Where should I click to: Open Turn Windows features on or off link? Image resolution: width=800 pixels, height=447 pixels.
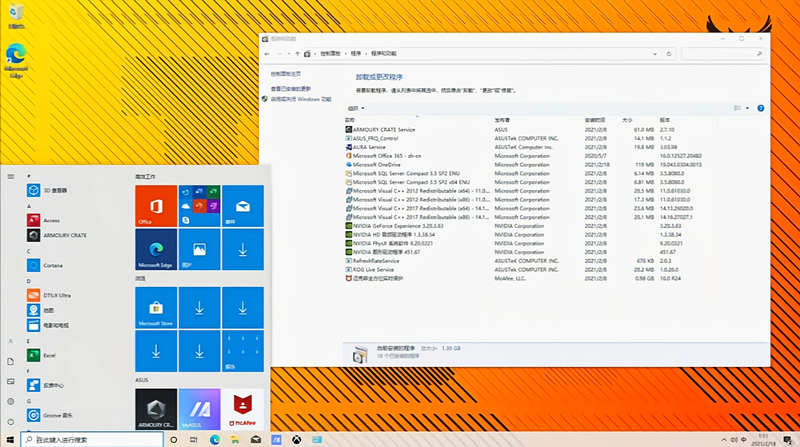pos(301,99)
